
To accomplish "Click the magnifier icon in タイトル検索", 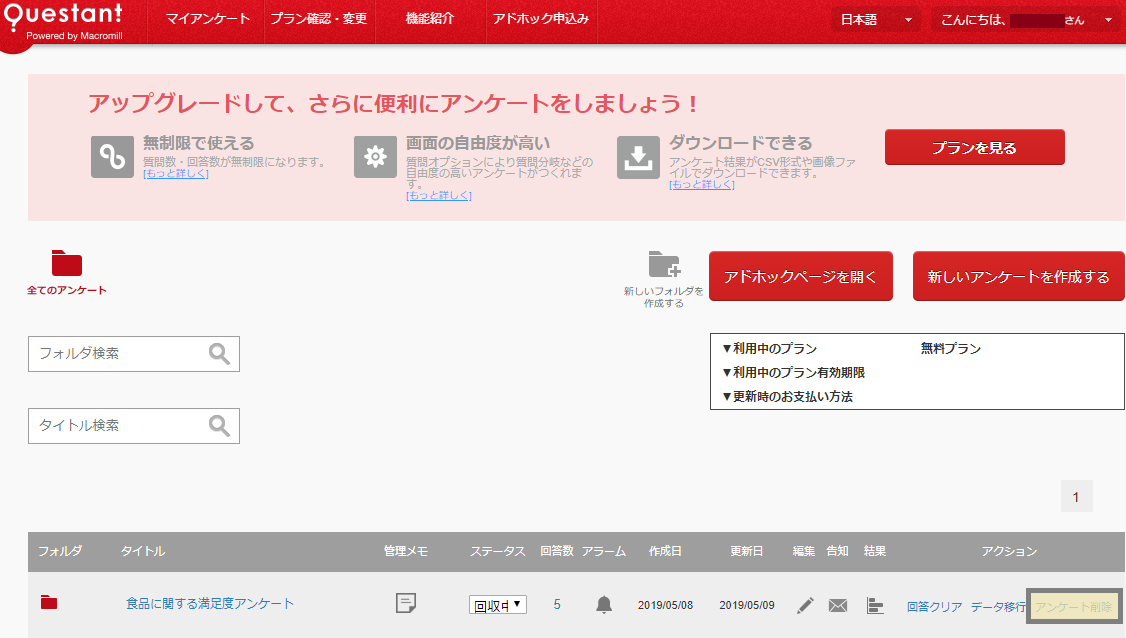I will click(219, 426).
